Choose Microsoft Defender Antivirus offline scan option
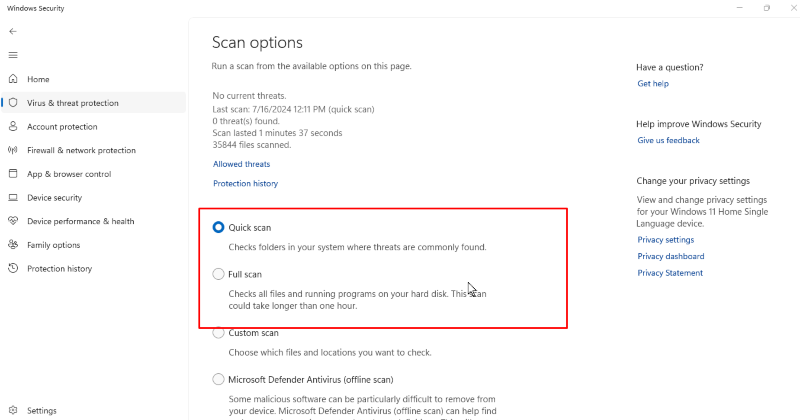Image resolution: width=800 pixels, height=420 pixels. [218, 379]
